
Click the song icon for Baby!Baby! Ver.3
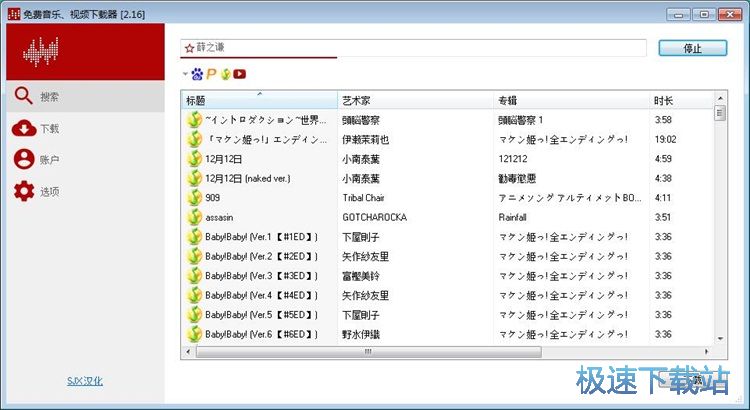click(194, 276)
